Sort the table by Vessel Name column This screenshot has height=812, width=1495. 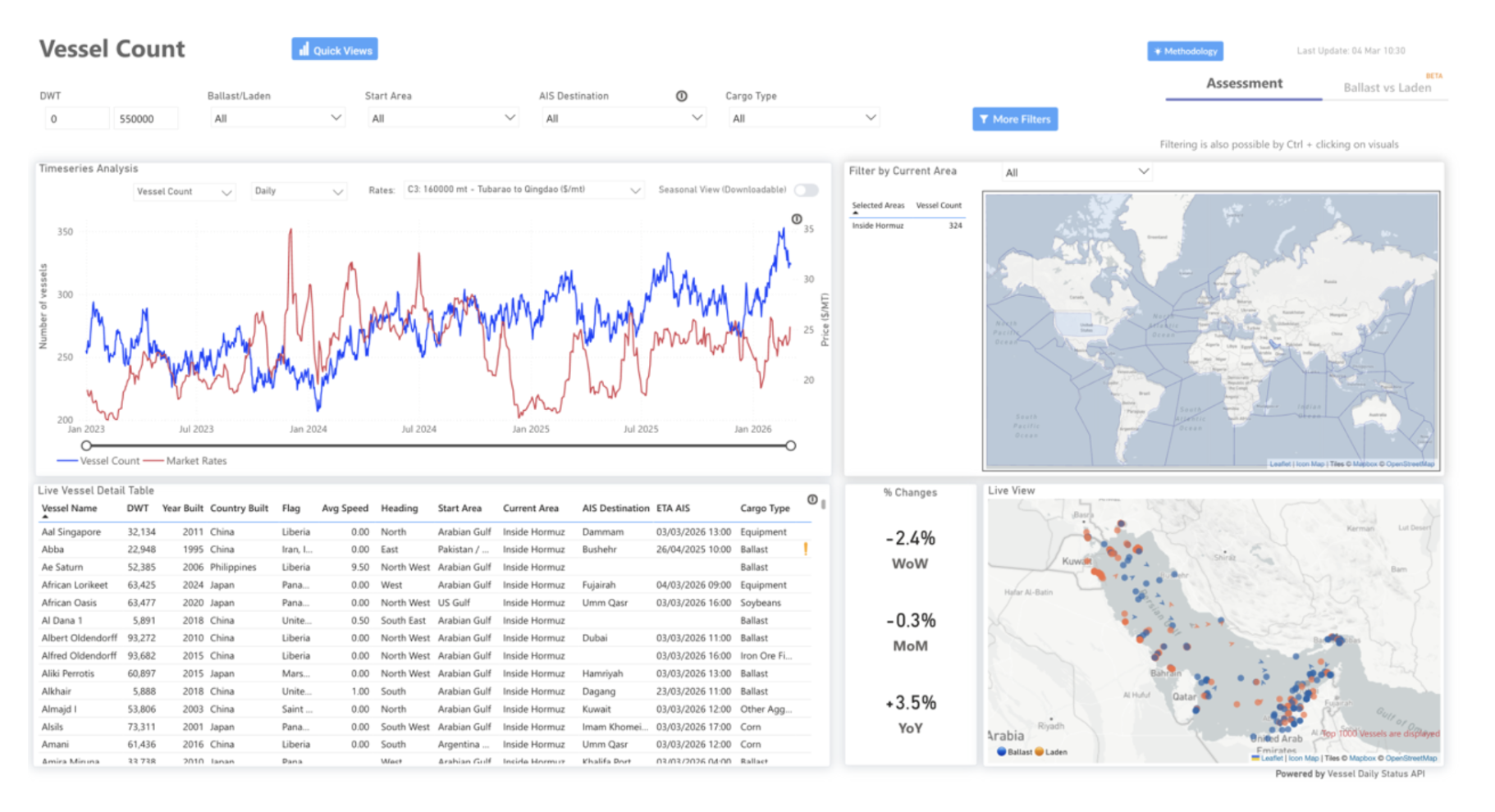69,509
